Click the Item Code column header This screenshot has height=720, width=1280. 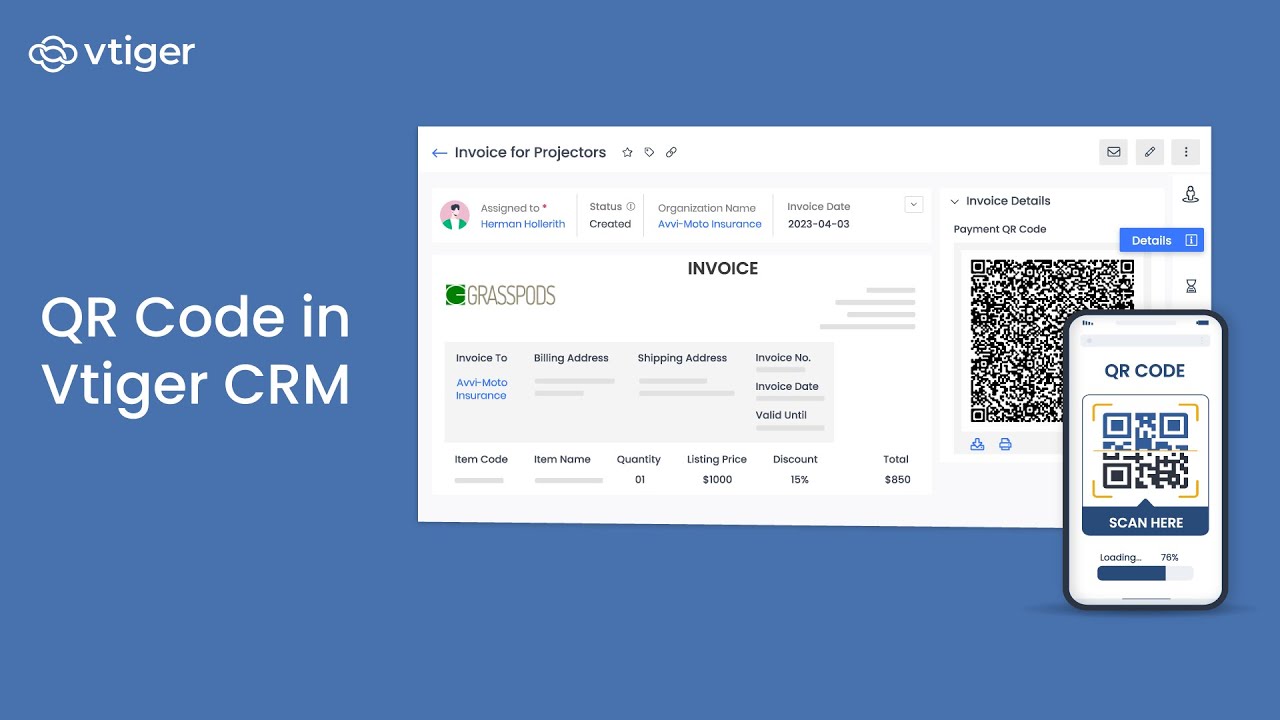tap(481, 460)
